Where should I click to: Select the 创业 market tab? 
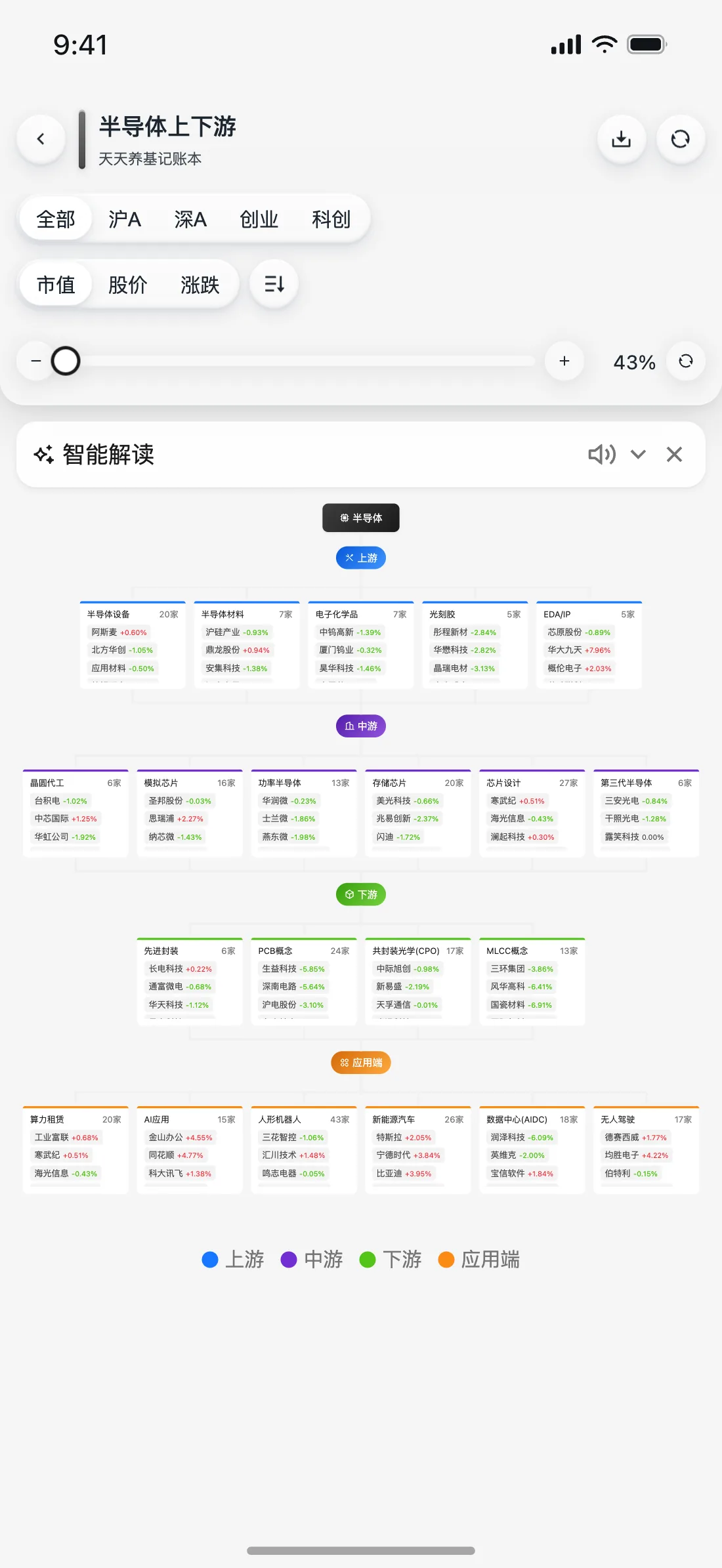pos(259,218)
